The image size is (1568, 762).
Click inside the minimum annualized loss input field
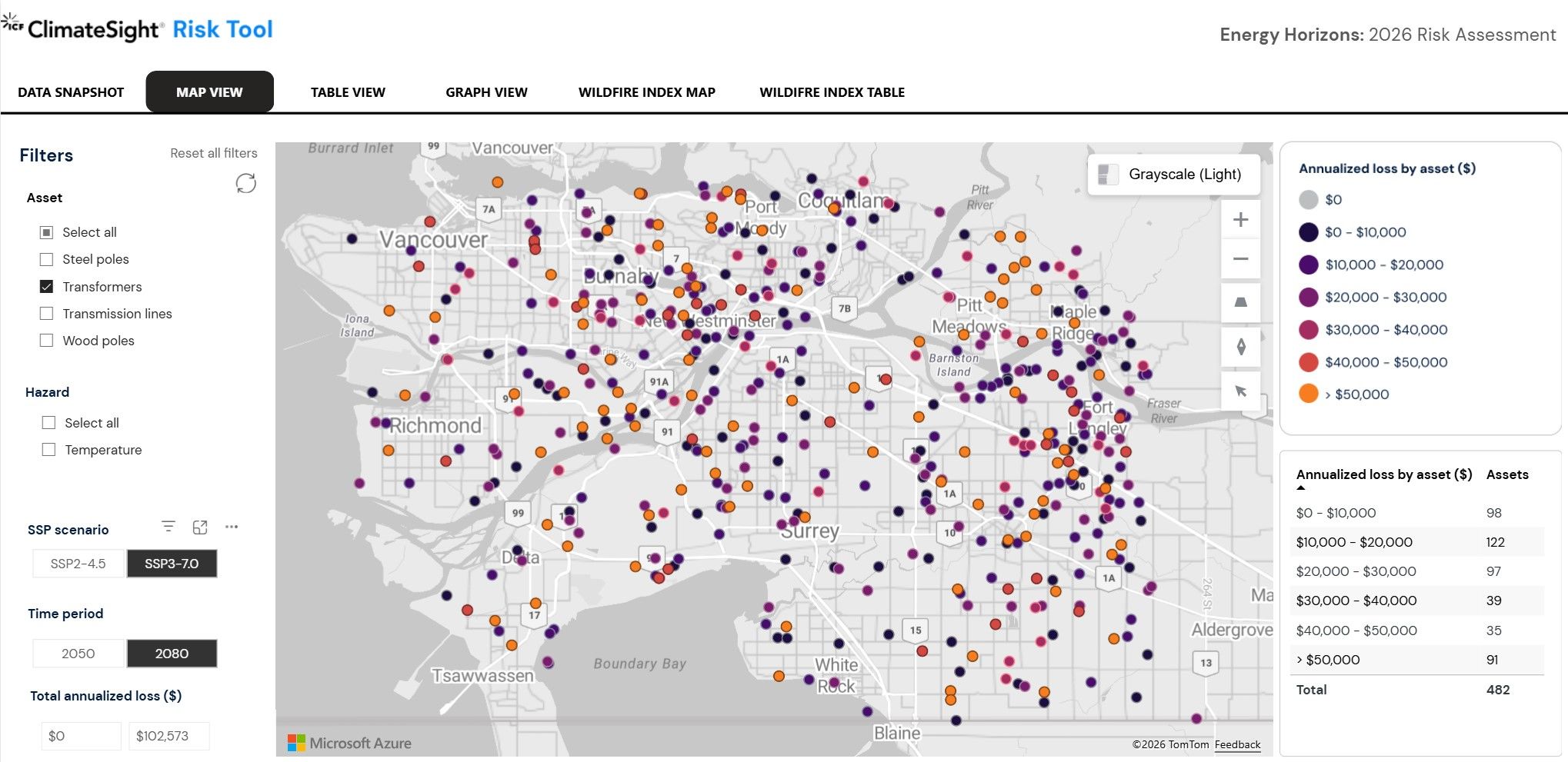81,735
